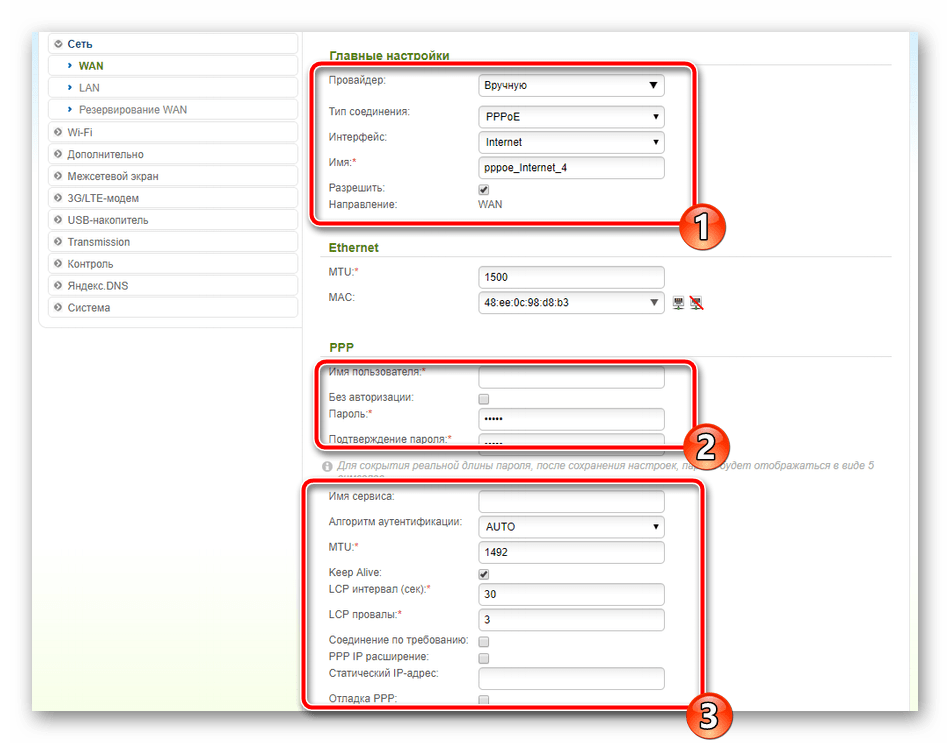
Task: Click the LCP провалы field
Action: pos(571,619)
